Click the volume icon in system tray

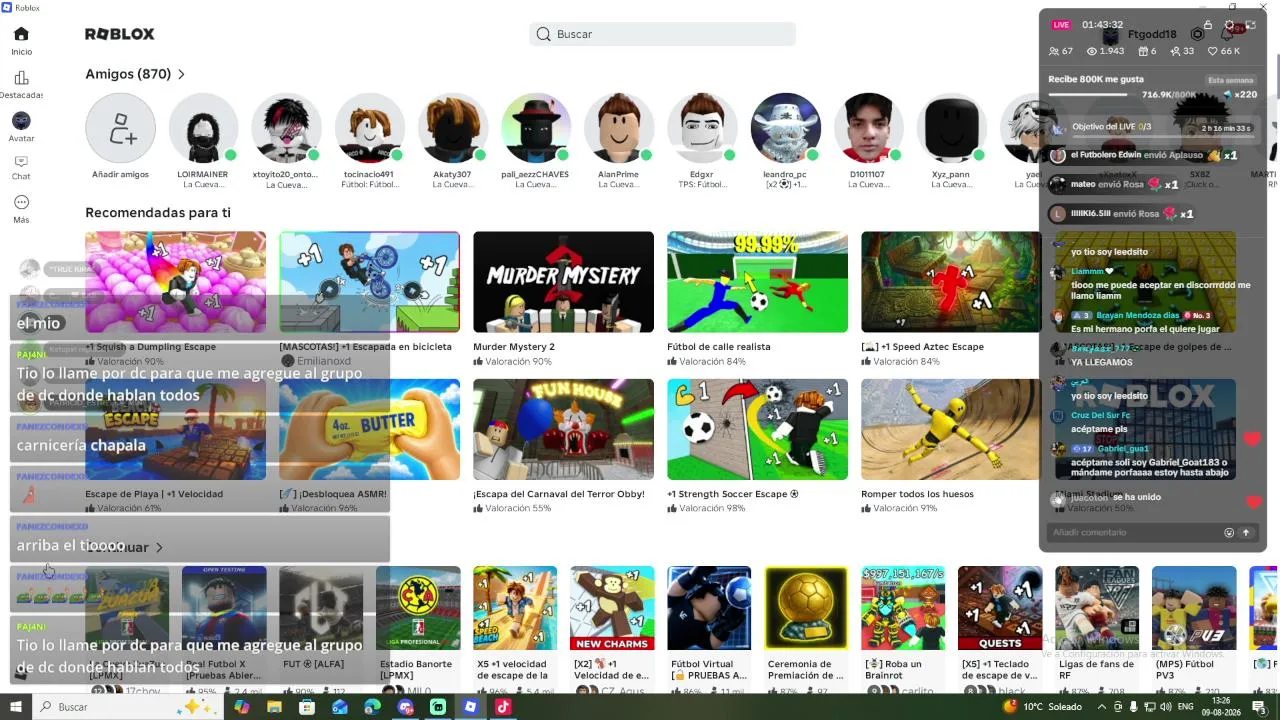1164,707
